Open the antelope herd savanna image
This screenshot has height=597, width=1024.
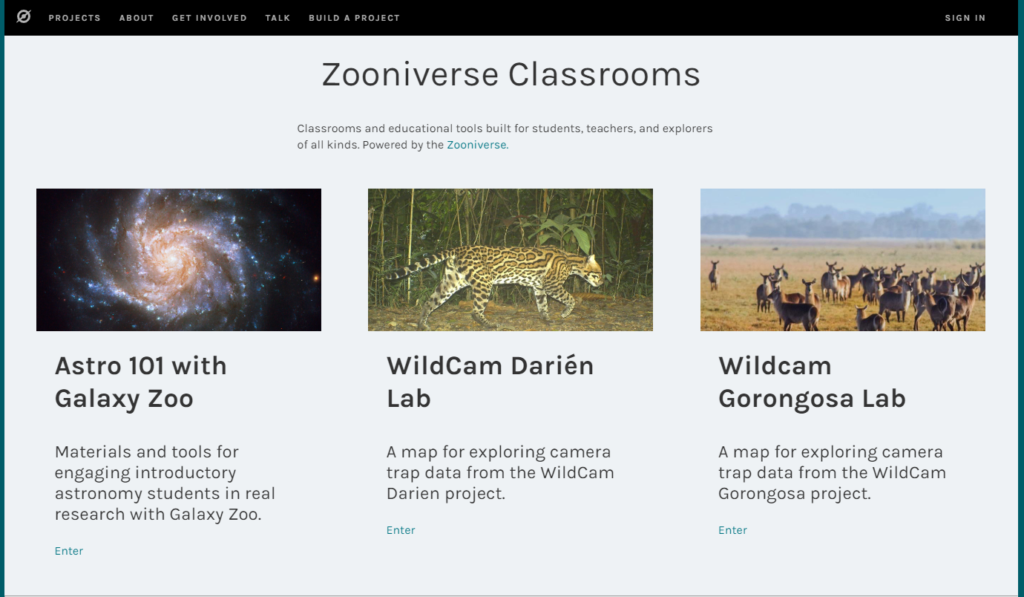click(x=842, y=259)
